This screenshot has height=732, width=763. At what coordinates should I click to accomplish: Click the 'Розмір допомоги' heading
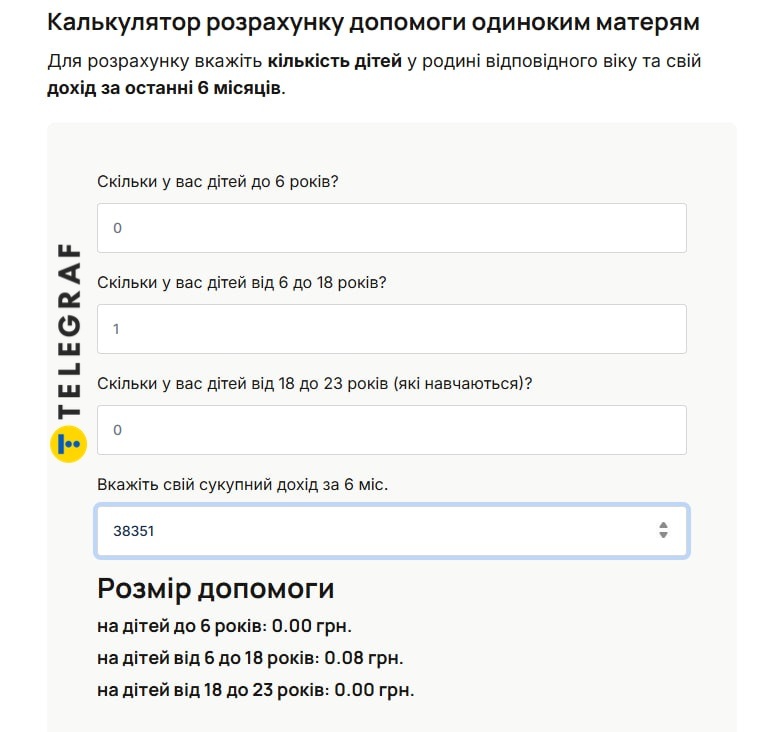215,588
